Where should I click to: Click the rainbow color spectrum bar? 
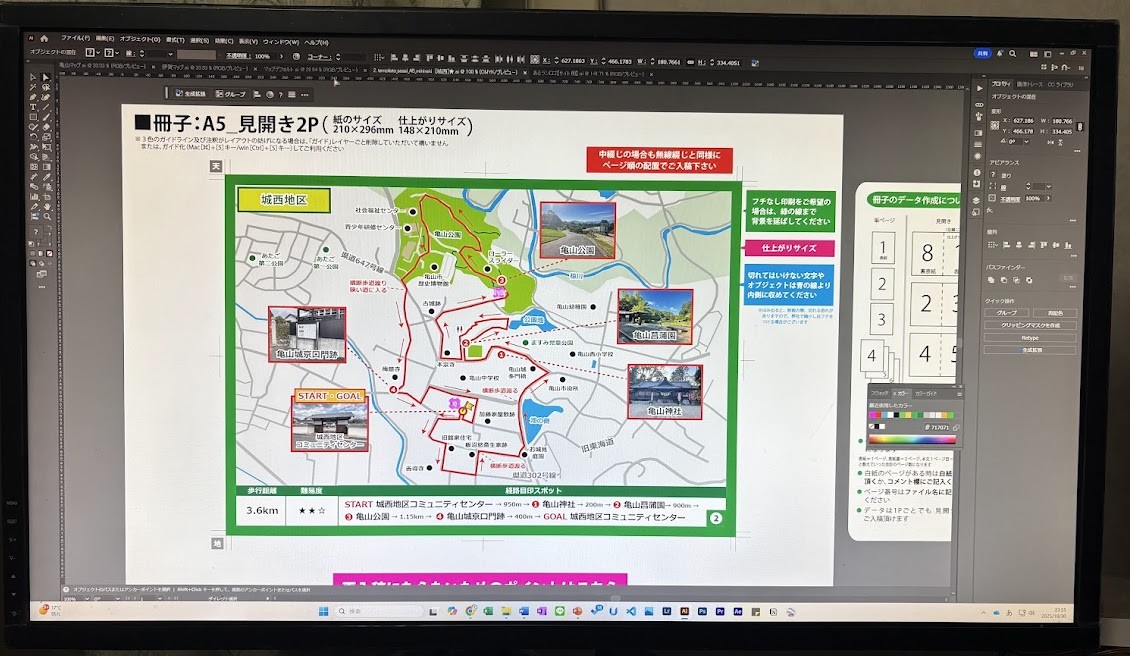click(x=910, y=438)
